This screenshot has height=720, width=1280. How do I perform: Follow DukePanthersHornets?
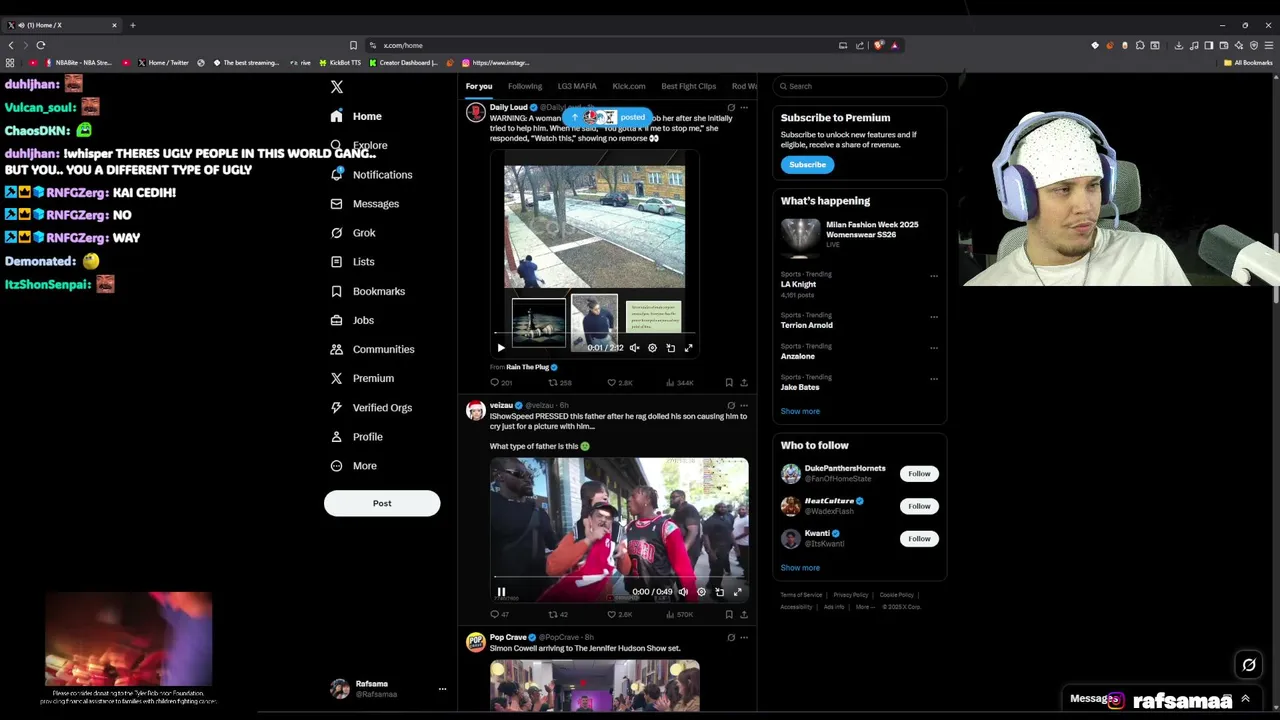coord(919,473)
